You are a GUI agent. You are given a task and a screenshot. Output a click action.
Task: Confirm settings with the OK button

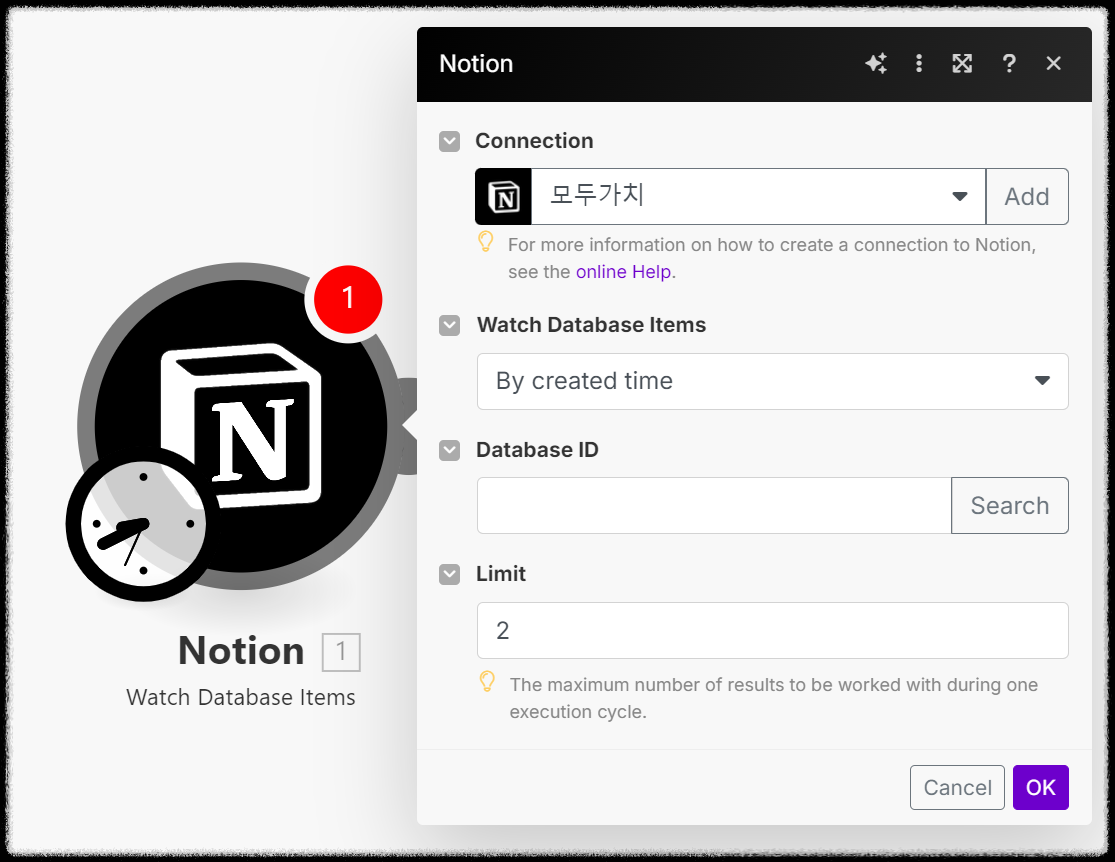pos(1041,787)
